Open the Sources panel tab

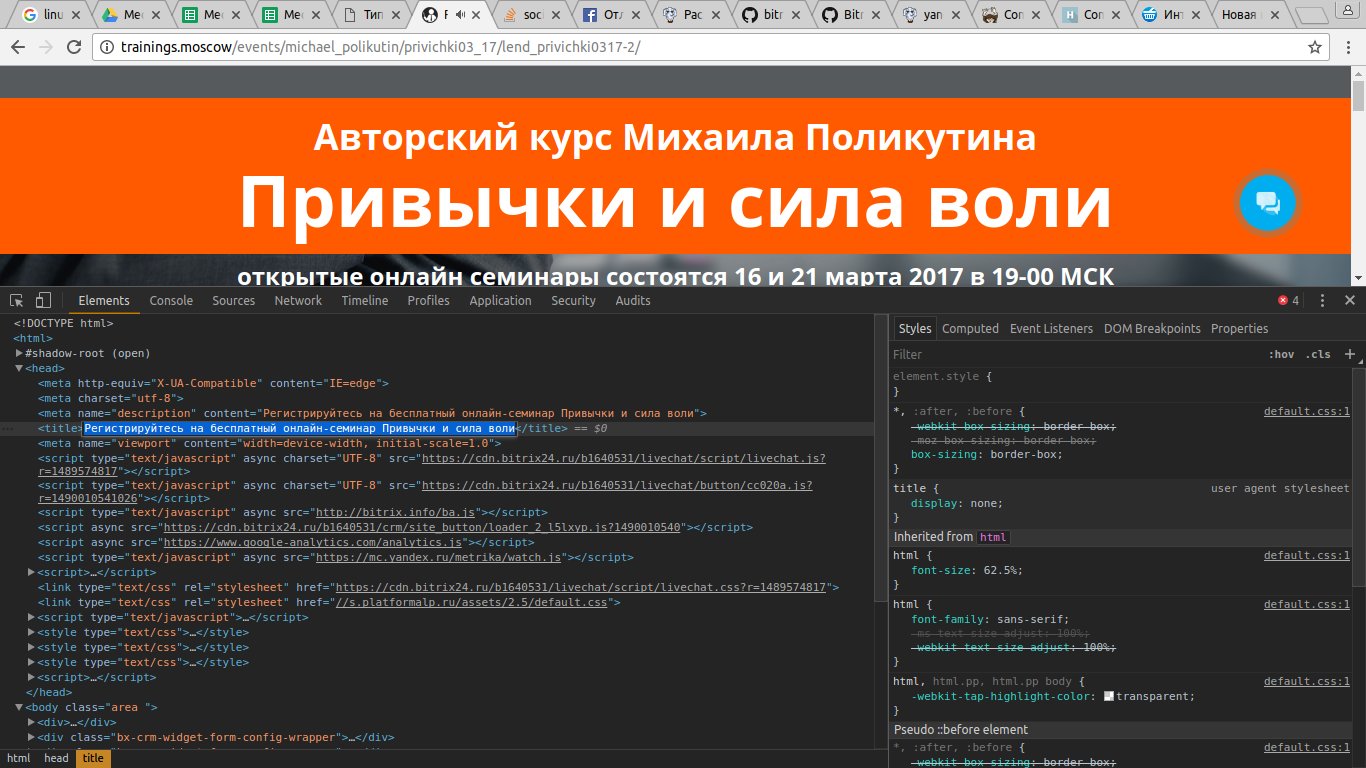[234, 300]
